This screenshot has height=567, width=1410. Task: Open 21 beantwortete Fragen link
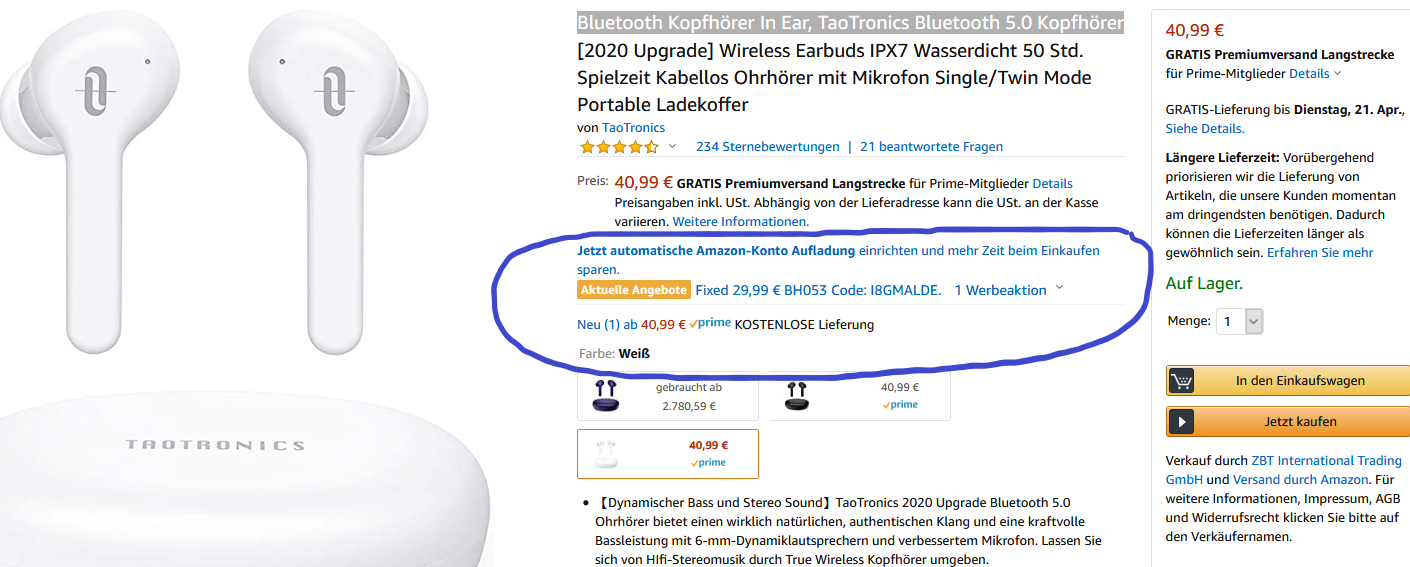(931, 147)
